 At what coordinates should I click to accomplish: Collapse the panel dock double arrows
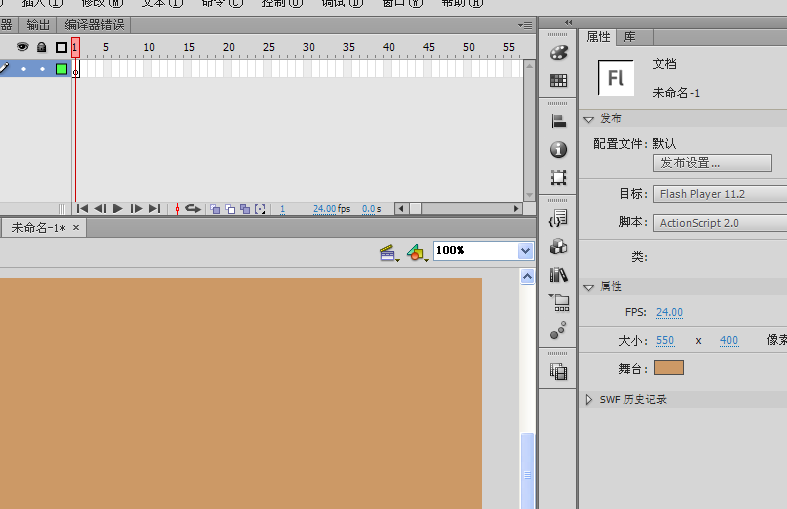pyautogui.click(x=568, y=23)
